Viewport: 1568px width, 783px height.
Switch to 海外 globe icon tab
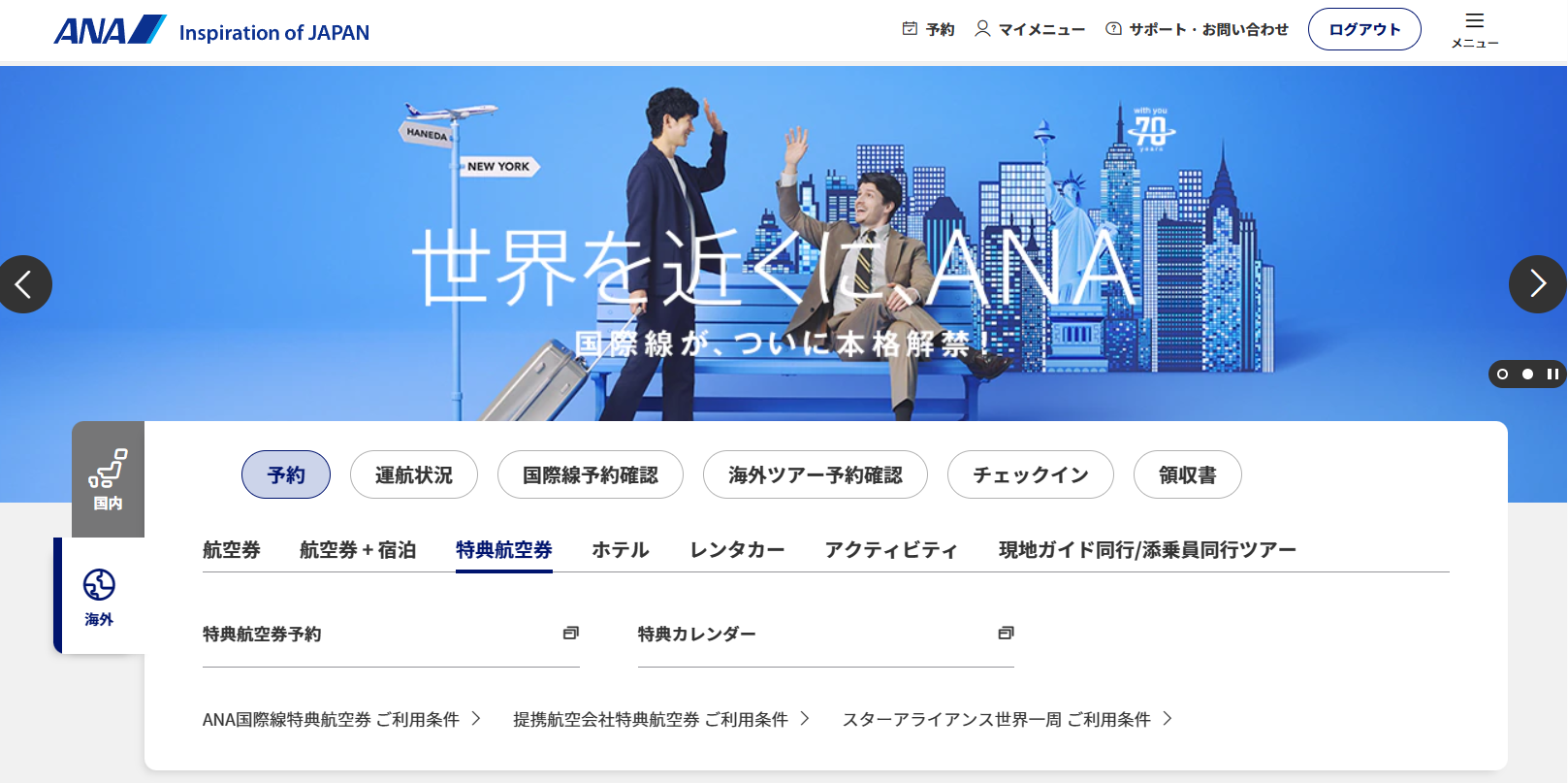(x=99, y=596)
